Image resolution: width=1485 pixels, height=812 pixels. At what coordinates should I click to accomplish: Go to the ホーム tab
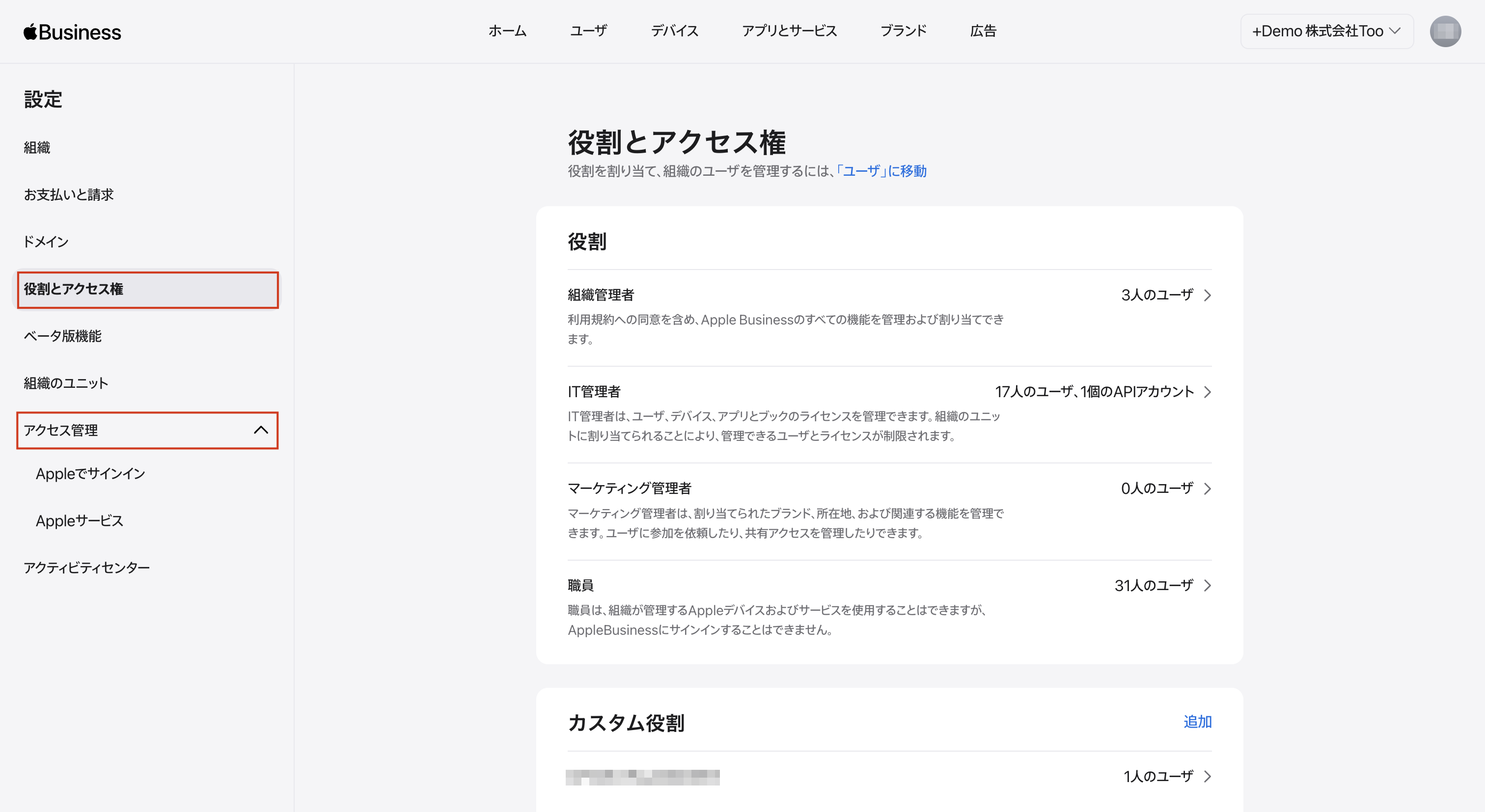point(507,31)
